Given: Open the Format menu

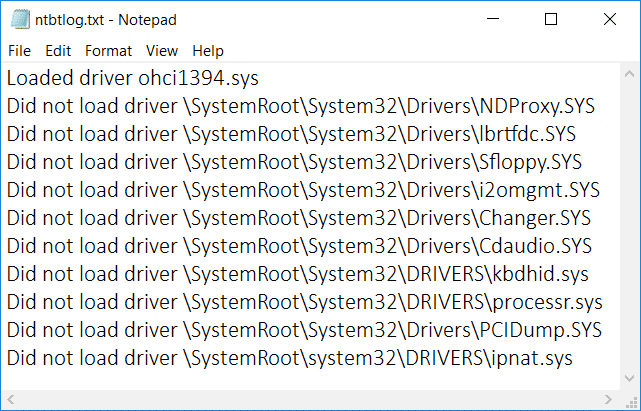Looking at the screenshot, I should point(108,50).
